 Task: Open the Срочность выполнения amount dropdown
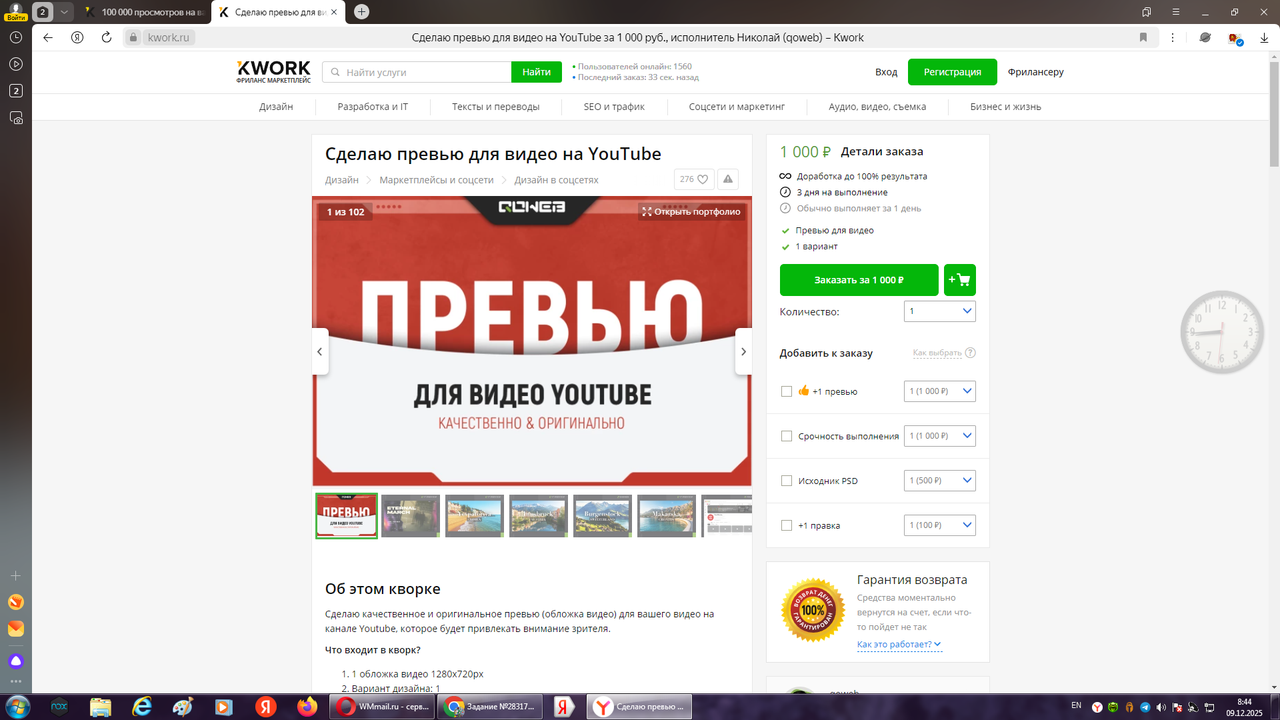939,436
